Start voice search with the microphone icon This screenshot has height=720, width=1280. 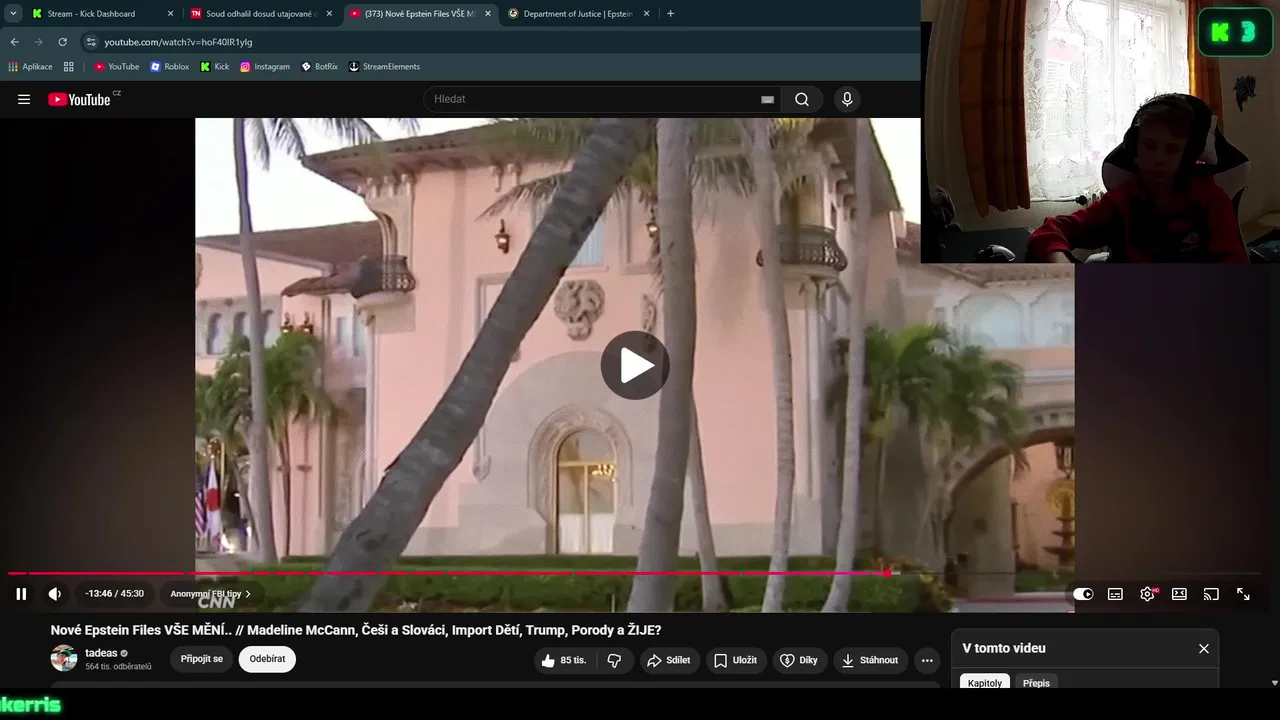point(847,99)
